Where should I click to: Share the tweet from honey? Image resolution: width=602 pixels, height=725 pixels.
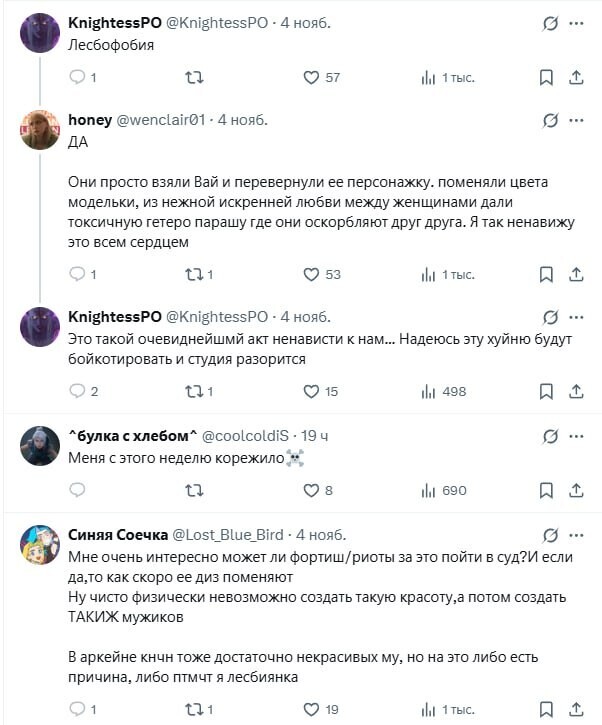pyautogui.click(x=576, y=275)
